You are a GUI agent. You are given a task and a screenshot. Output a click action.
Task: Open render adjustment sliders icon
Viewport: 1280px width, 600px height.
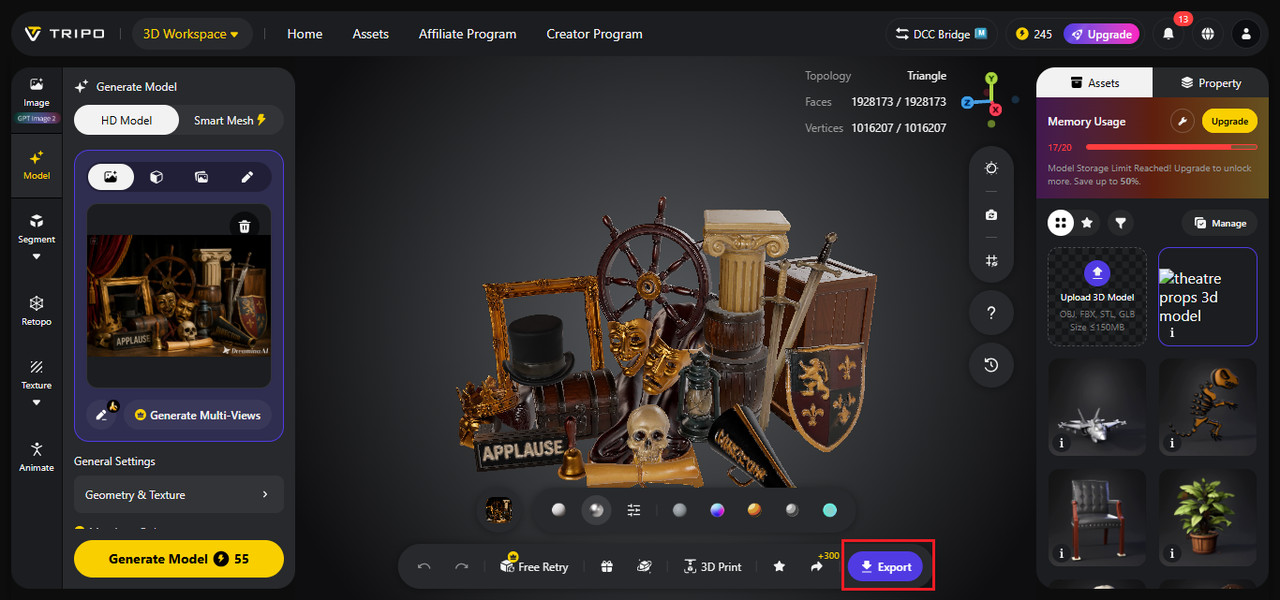pos(634,510)
